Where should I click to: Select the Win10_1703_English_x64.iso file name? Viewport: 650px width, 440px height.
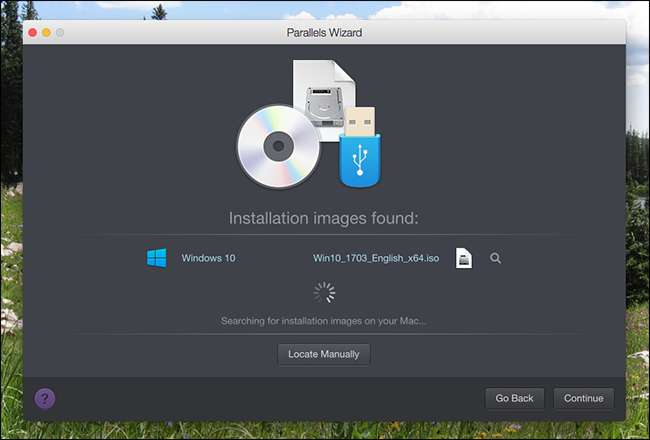(x=376, y=258)
